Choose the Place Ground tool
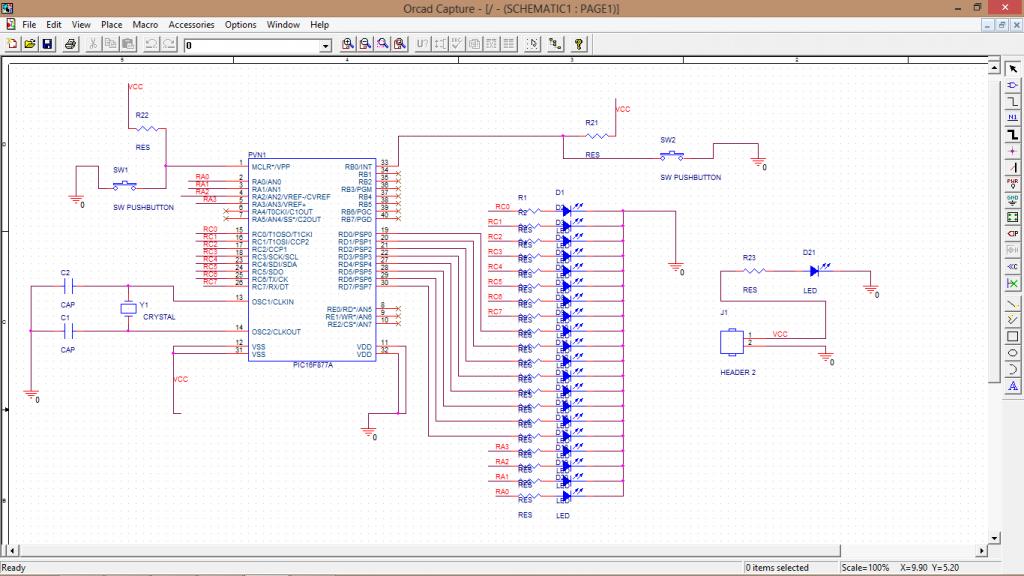The image size is (1024, 576). click(1013, 199)
